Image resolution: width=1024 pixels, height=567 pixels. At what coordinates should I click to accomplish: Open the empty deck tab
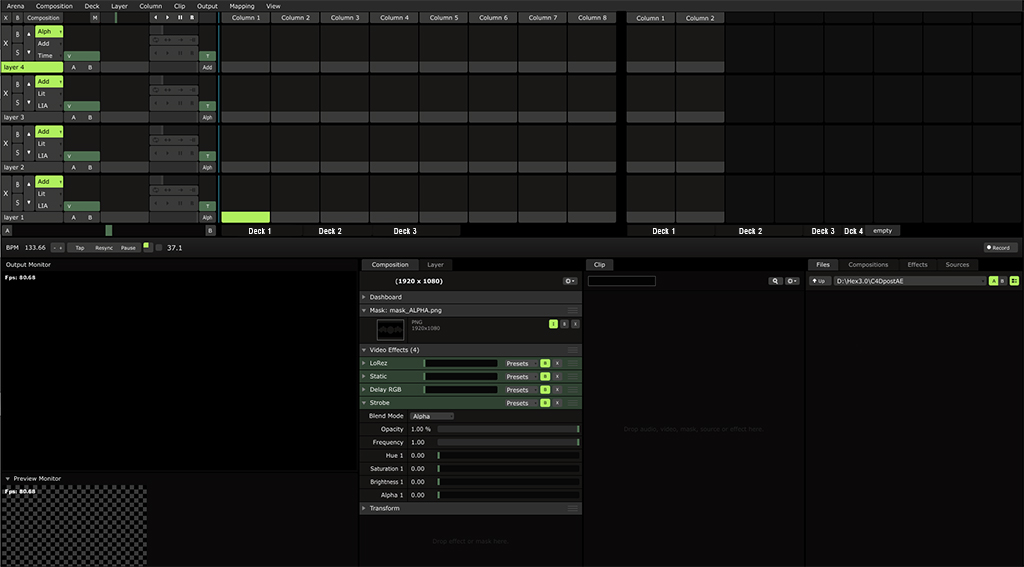882,231
